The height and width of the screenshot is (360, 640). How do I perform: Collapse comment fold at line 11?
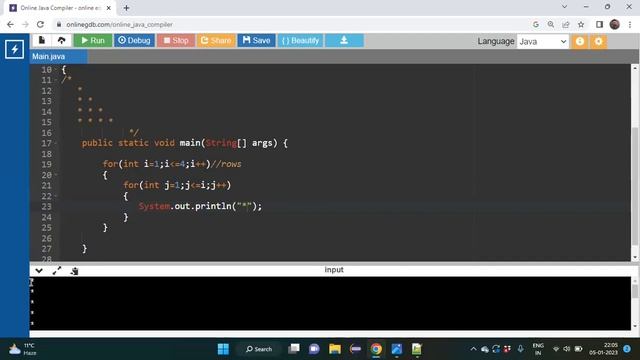(56, 80)
